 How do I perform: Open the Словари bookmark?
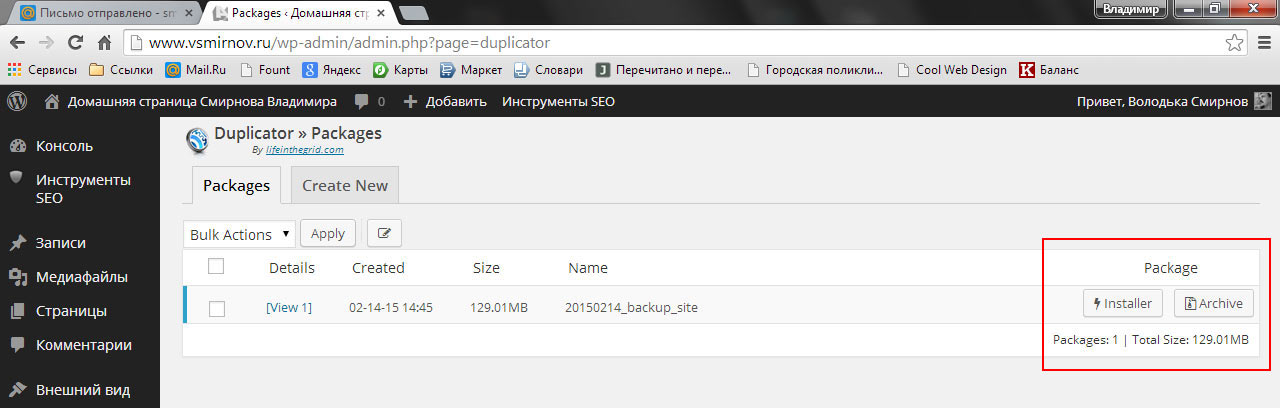click(x=549, y=70)
